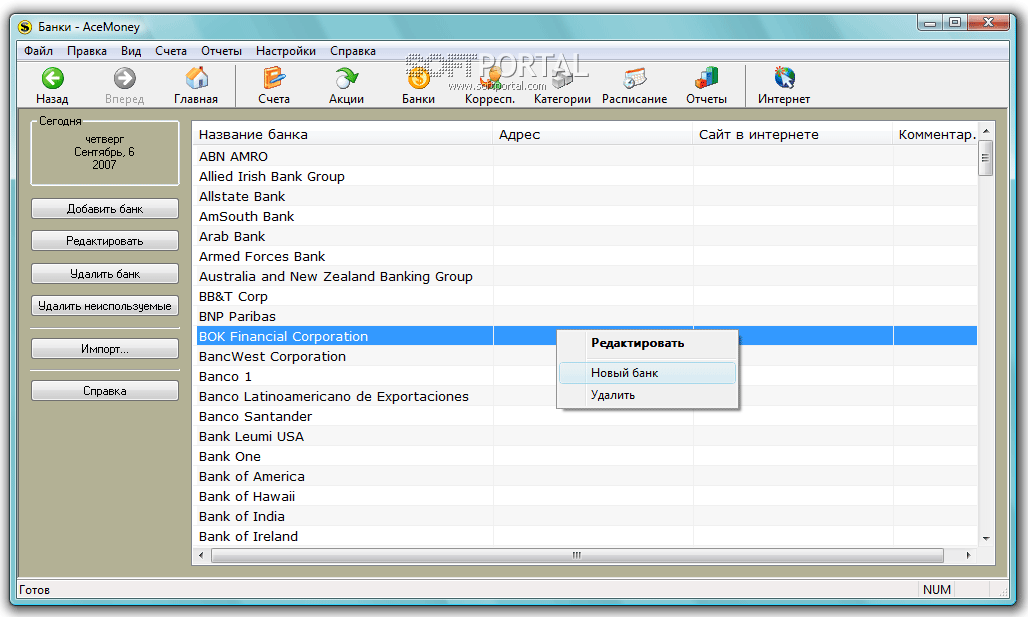Click the AceMoney title bar app icon
The width and height of the screenshot is (1028, 617).
26,27
